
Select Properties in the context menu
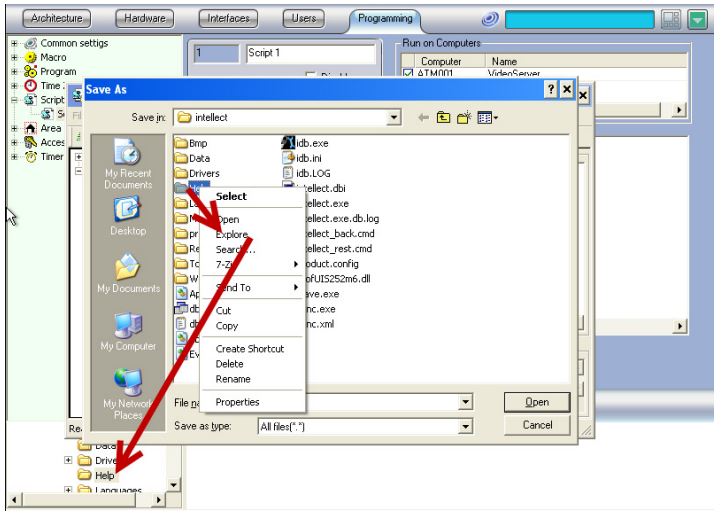pyautogui.click(x=237, y=402)
